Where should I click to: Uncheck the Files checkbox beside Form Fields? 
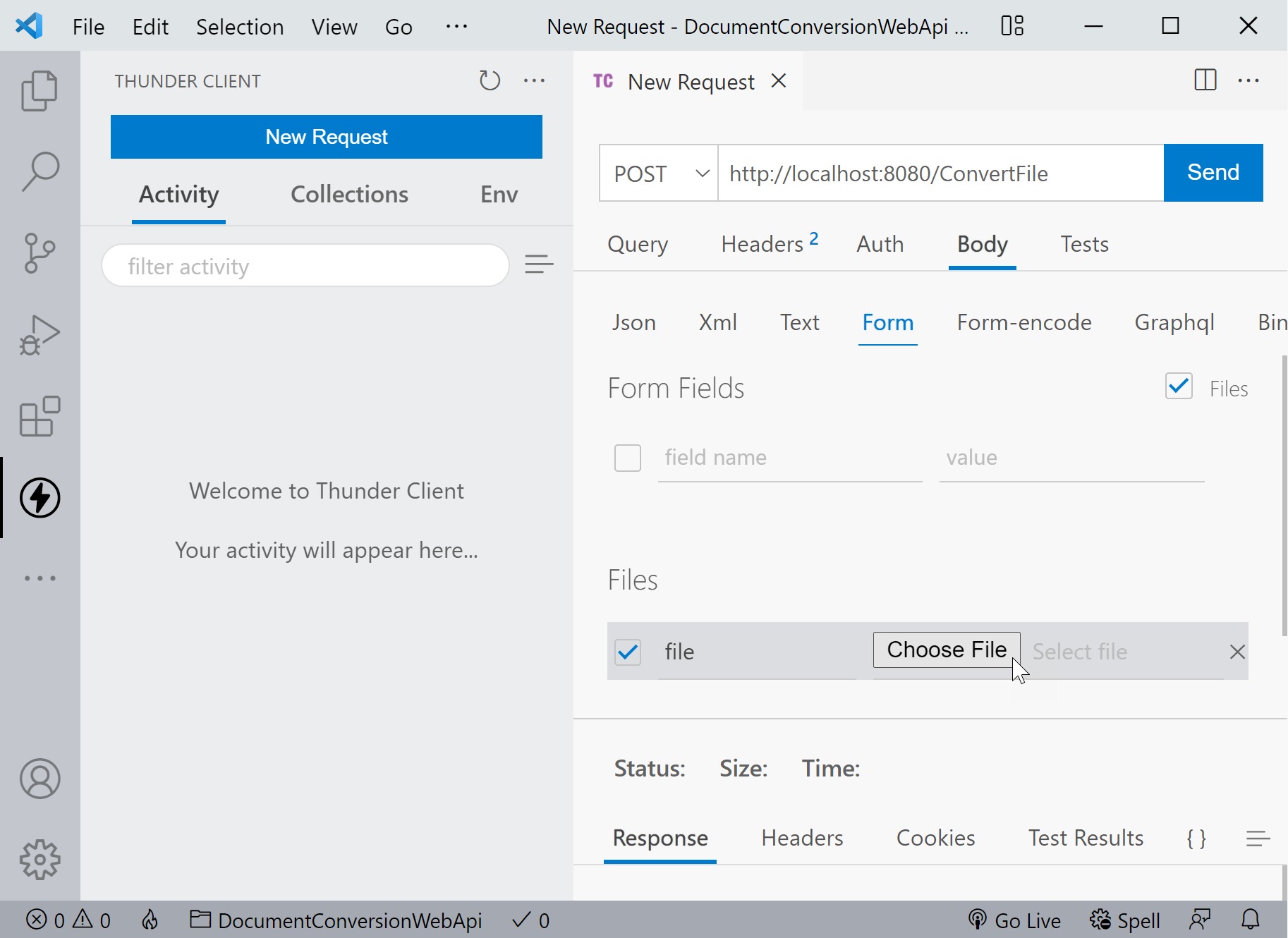(1178, 386)
